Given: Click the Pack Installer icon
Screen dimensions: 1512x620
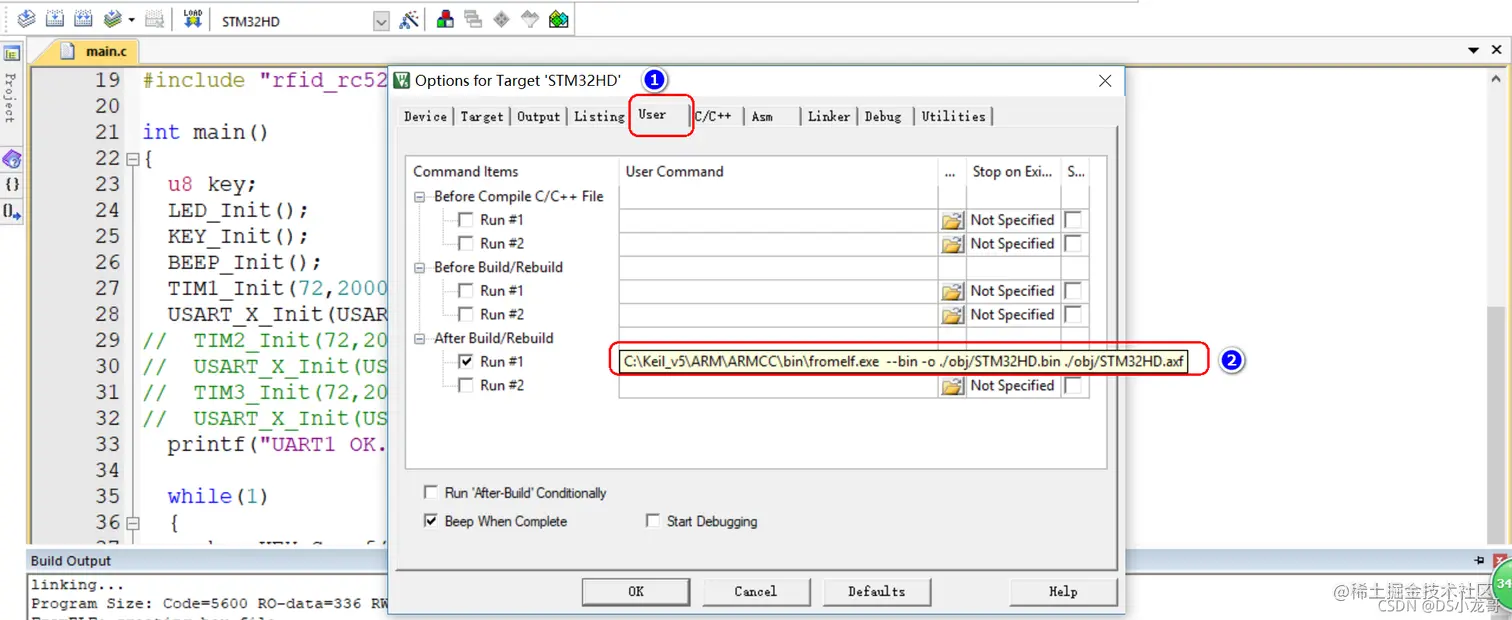Looking at the screenshot, I should point(559,20).
